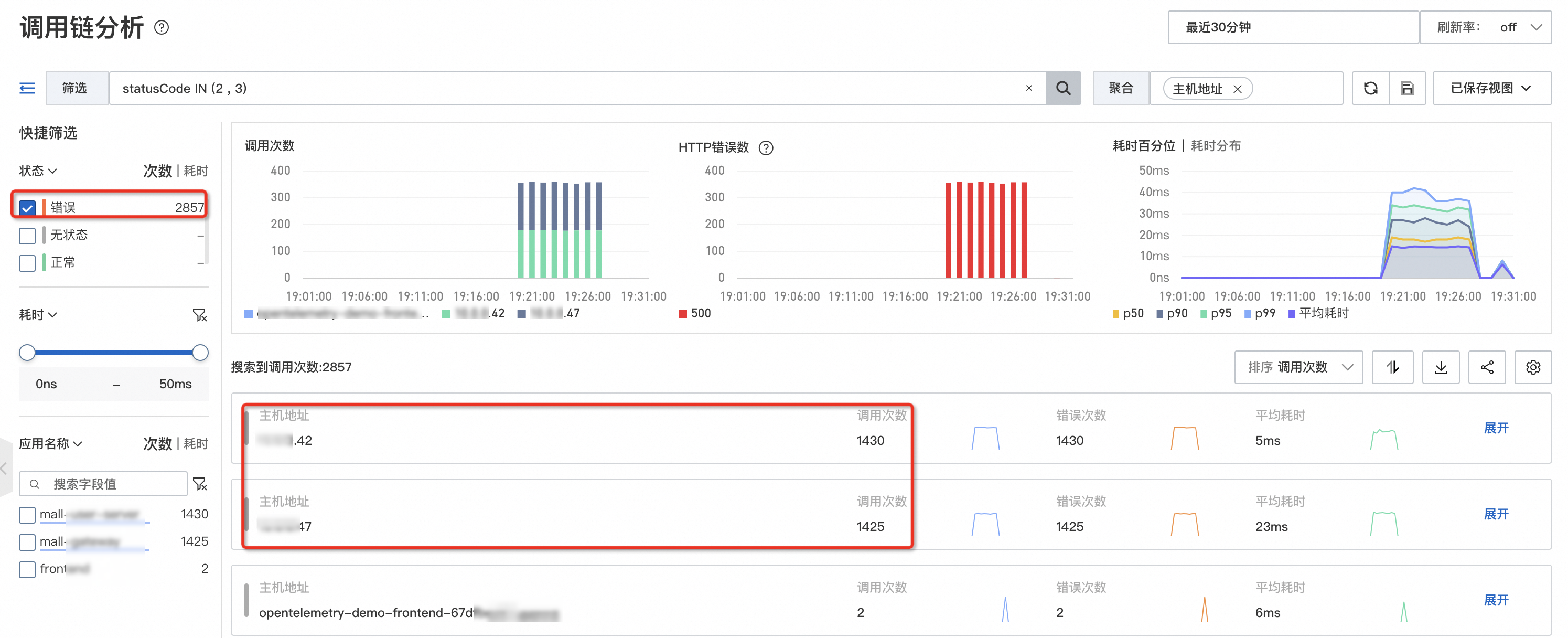The height and width of the screenshot is (638, 1568).
Task: Save the current view
Action: coord(1408,88)
